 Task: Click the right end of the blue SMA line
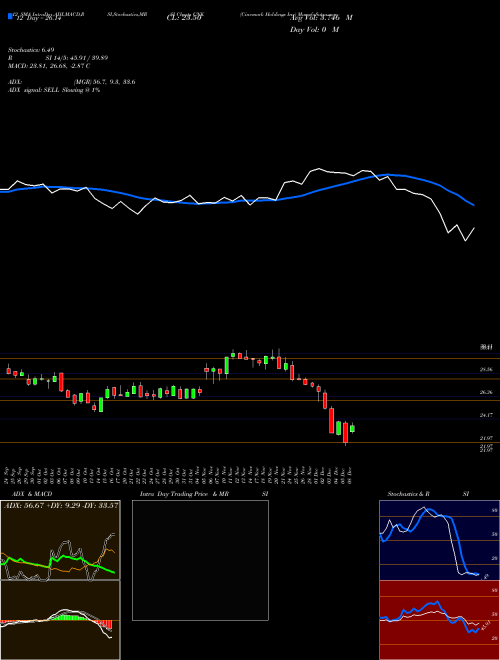[474, 205]
